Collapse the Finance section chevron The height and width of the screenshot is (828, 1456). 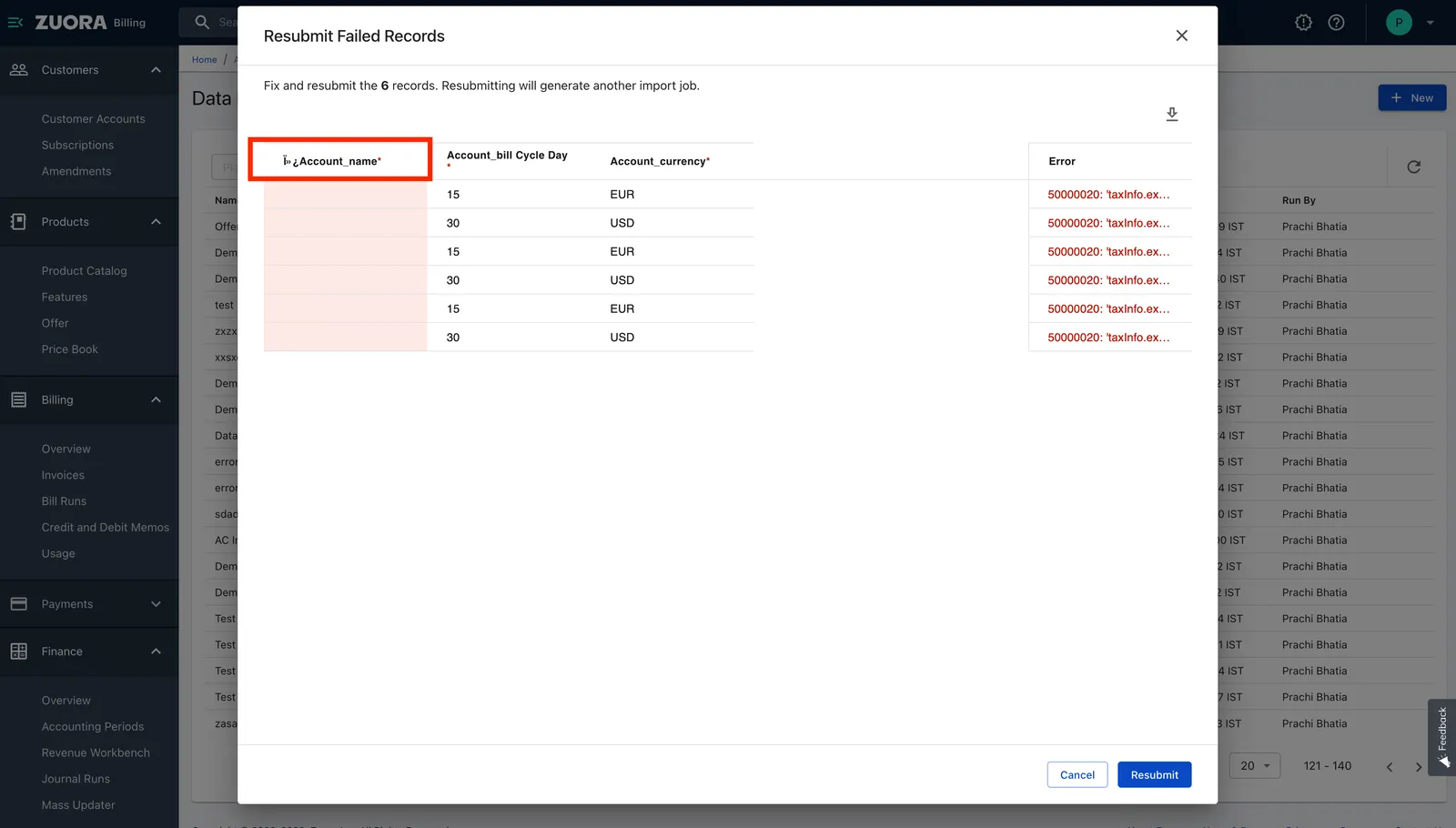click(156, 651)
